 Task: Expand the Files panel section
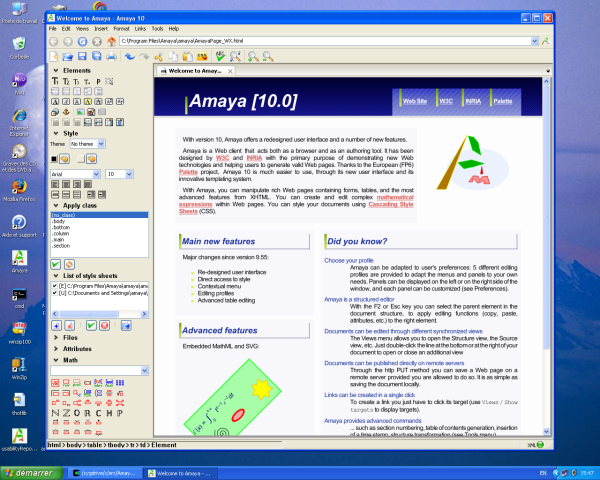tap(70, 339)
